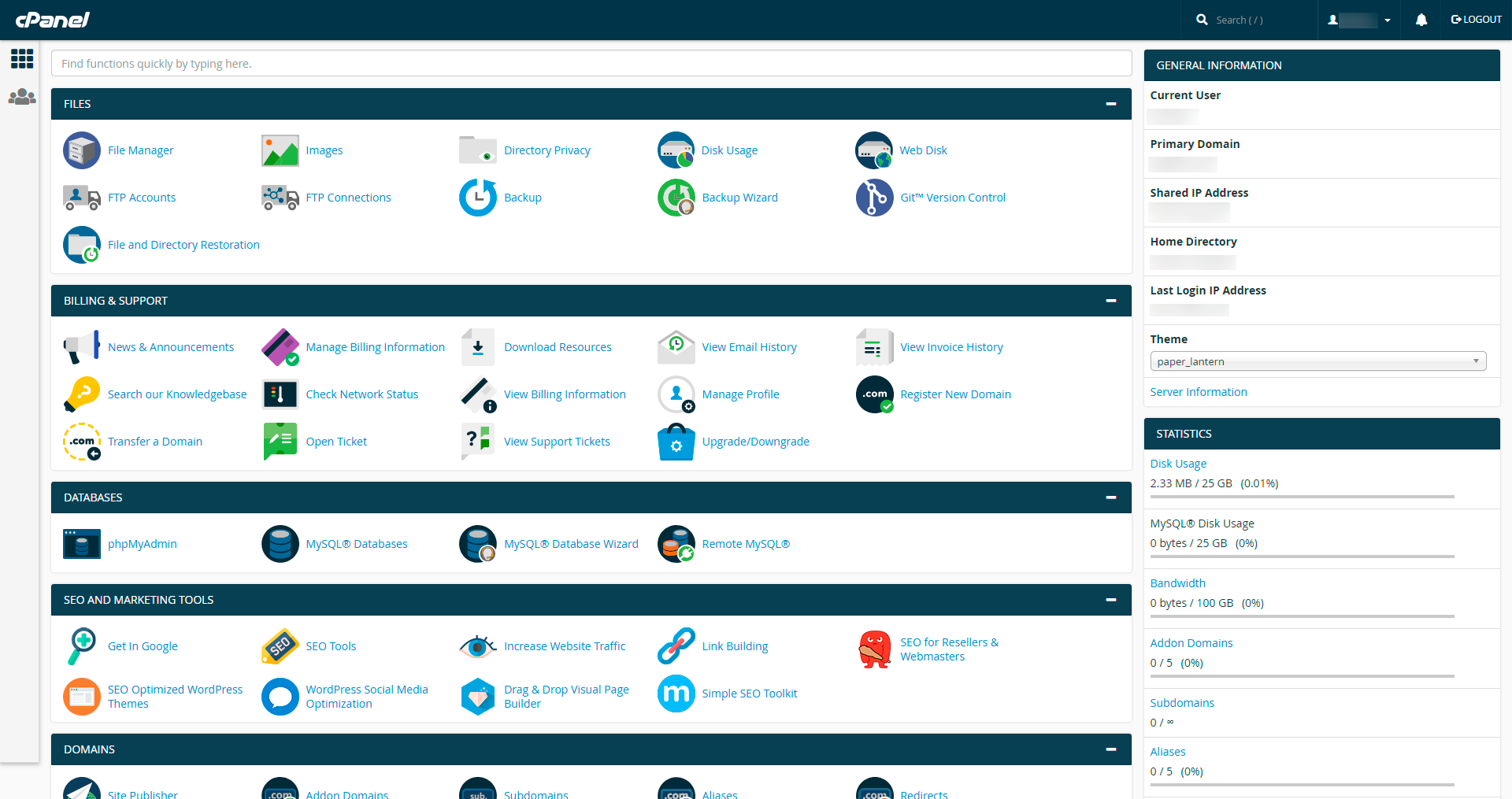Open File and Directory Restoration icon

click(x=82, y=245)
